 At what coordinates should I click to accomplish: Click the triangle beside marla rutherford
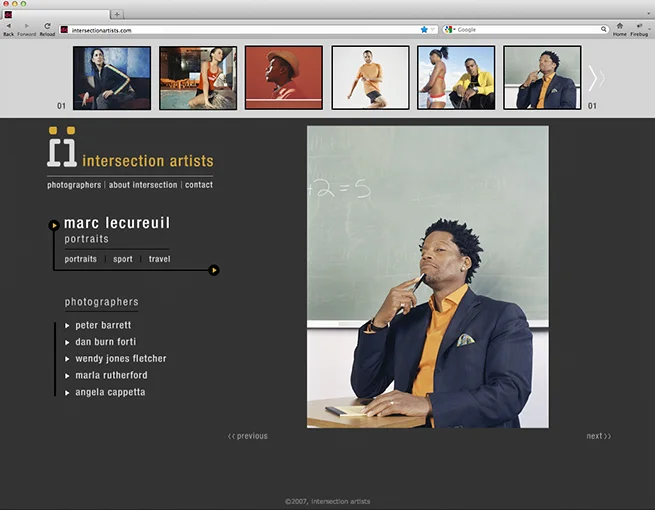pos(67,376)
